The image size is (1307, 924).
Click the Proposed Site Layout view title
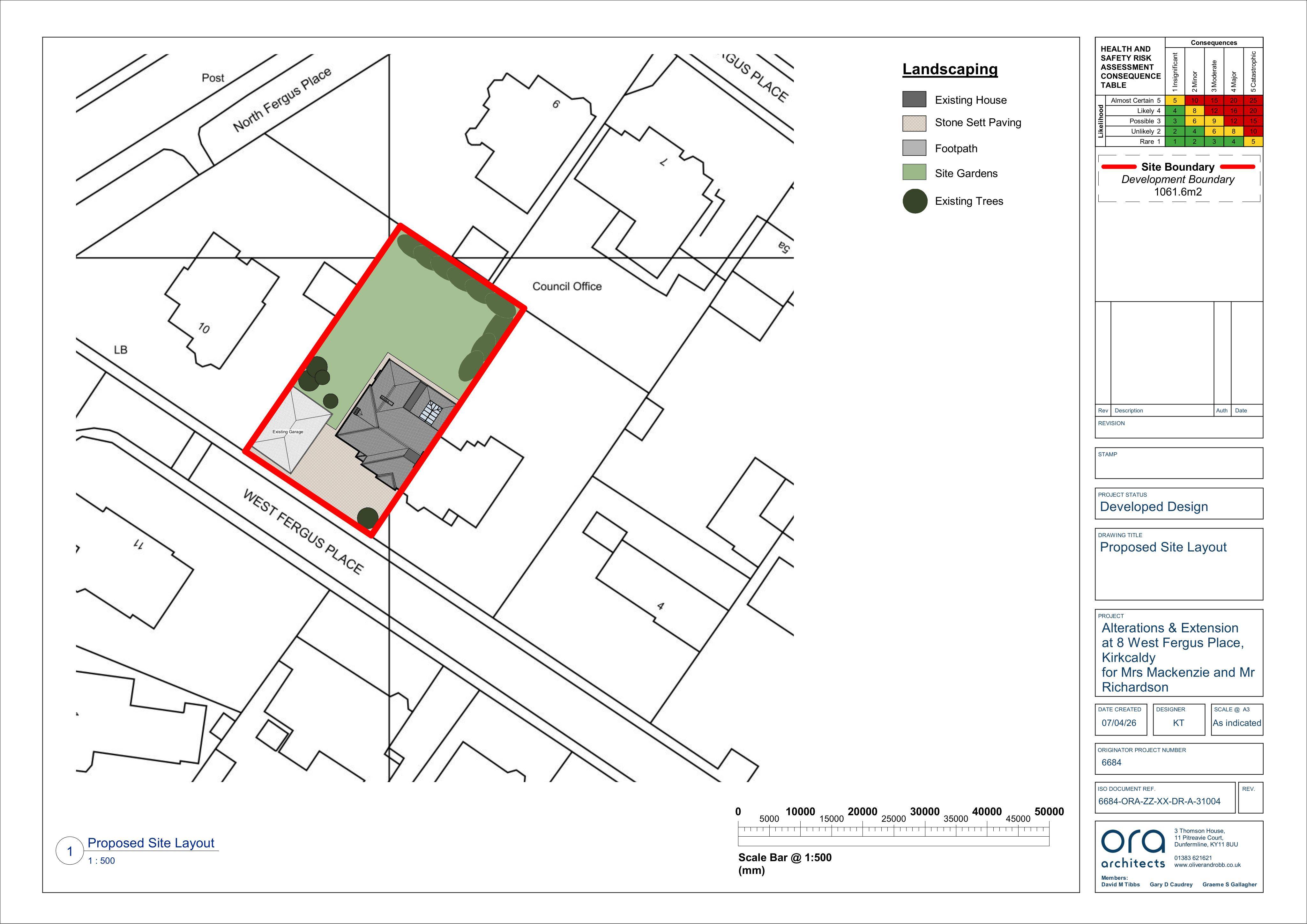(151, 843)
